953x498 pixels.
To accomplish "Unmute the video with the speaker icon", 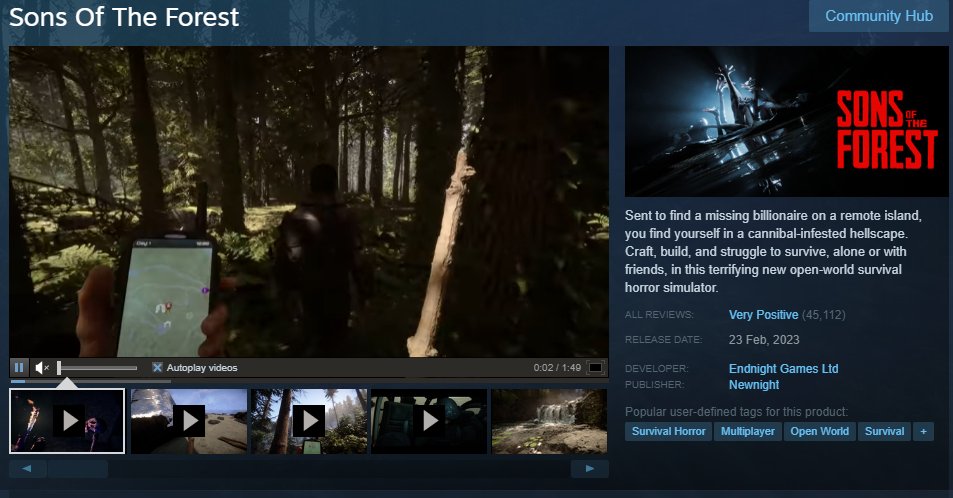I will [41, 367].
